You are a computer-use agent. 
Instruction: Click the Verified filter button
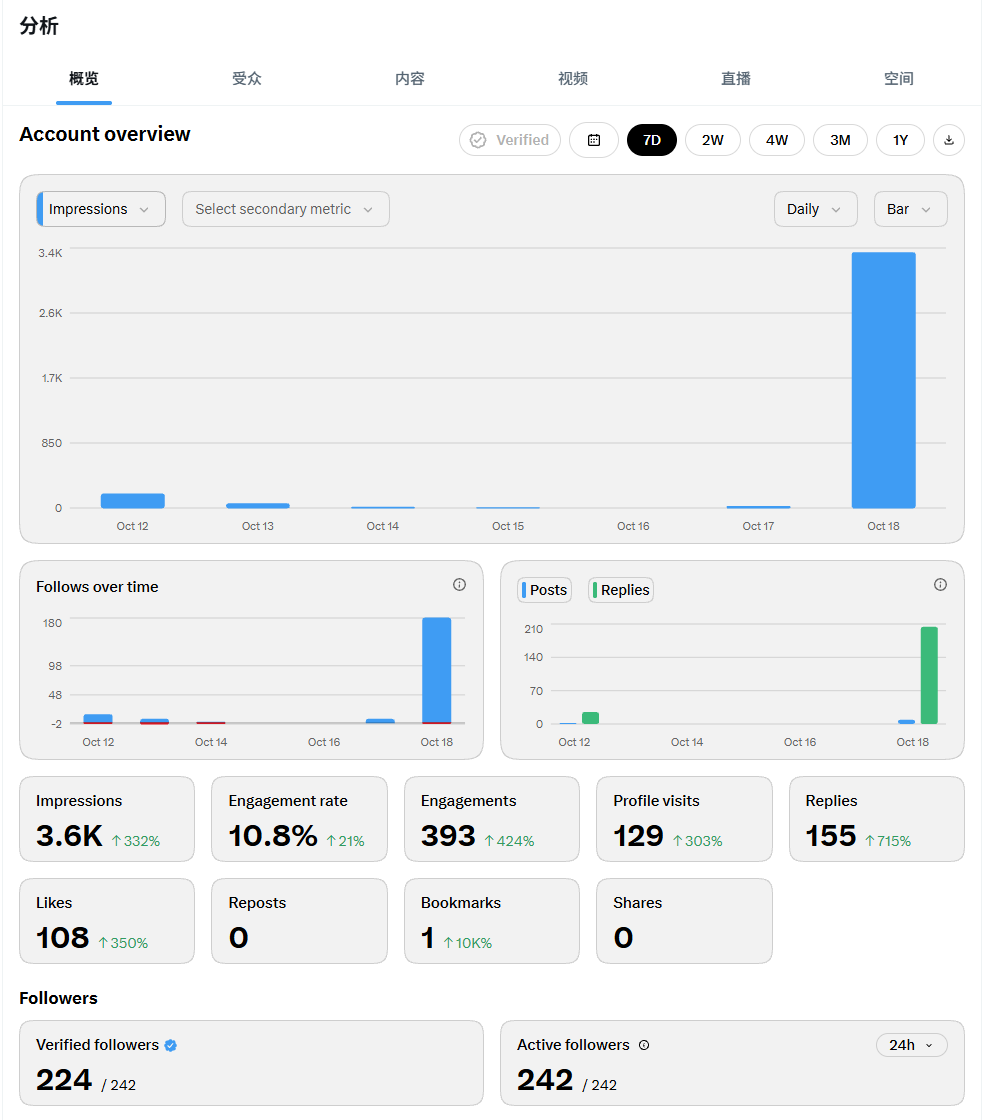pyautogui.click(x=510, y=140)
